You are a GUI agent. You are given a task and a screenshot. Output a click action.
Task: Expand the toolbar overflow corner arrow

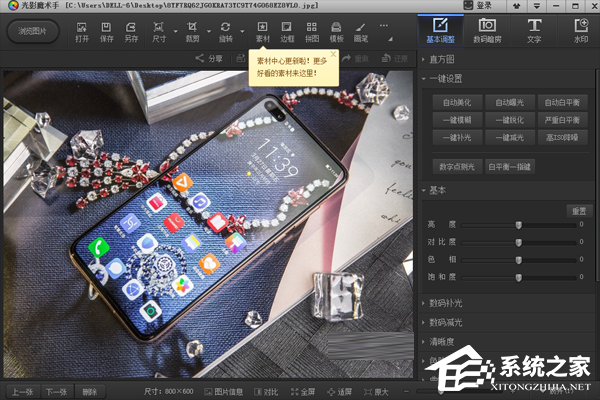(x=390, y=39)
